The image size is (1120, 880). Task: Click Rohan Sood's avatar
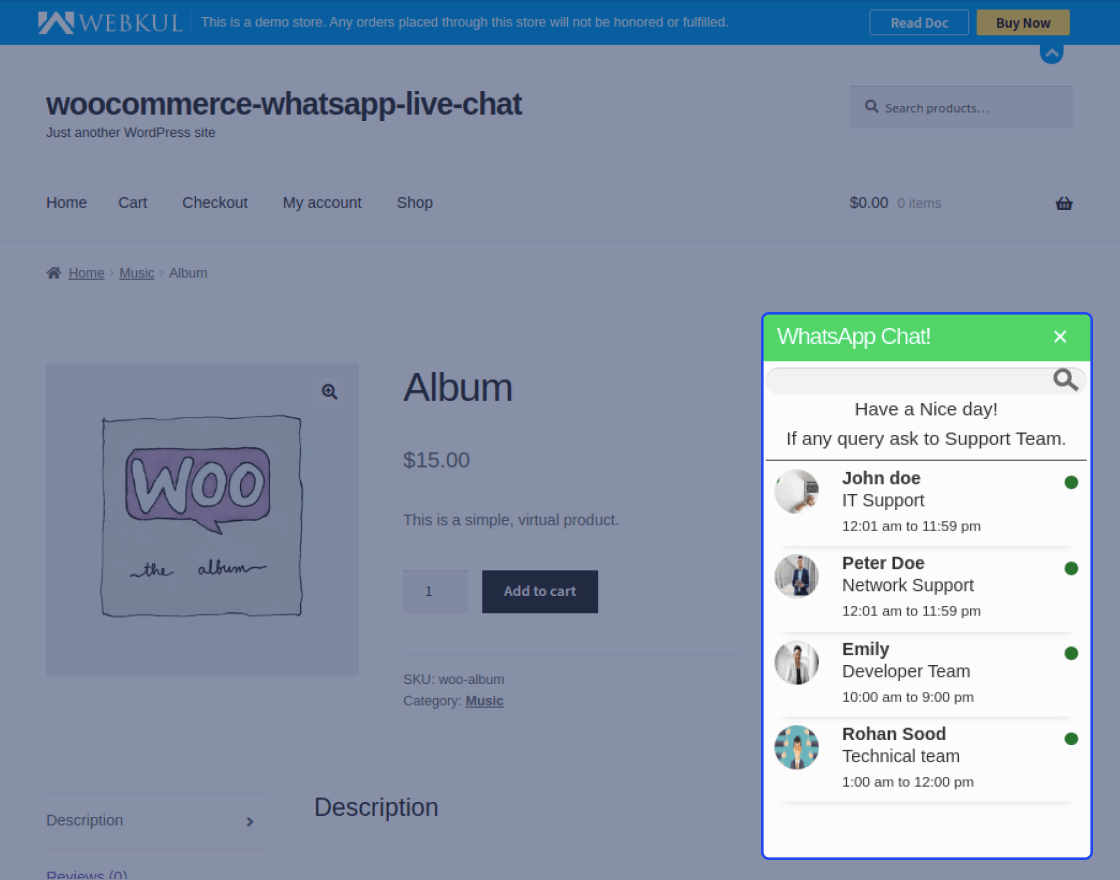[796, 747]
